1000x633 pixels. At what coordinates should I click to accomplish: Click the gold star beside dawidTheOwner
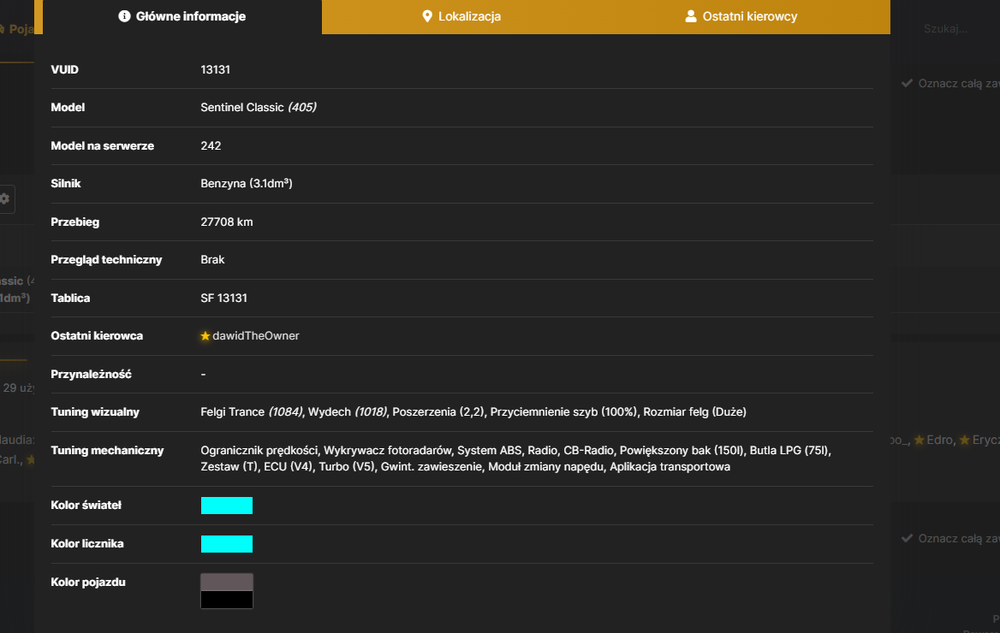click(205, 336)
